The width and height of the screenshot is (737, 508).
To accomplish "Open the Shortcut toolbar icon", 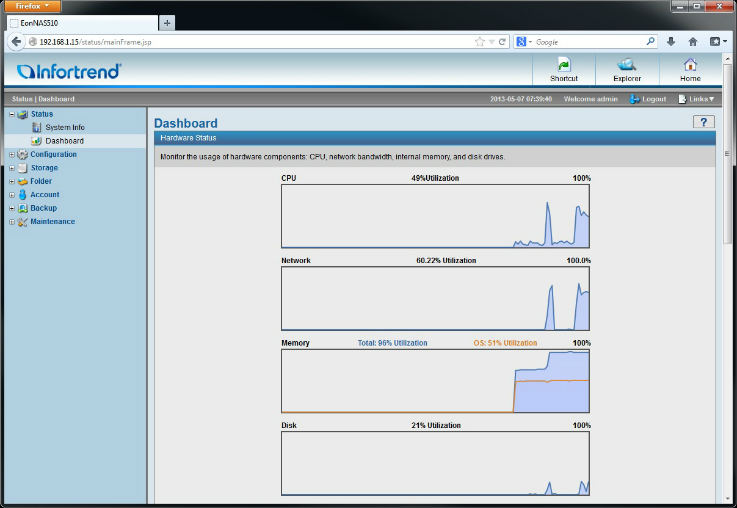I will pos(564,64).
